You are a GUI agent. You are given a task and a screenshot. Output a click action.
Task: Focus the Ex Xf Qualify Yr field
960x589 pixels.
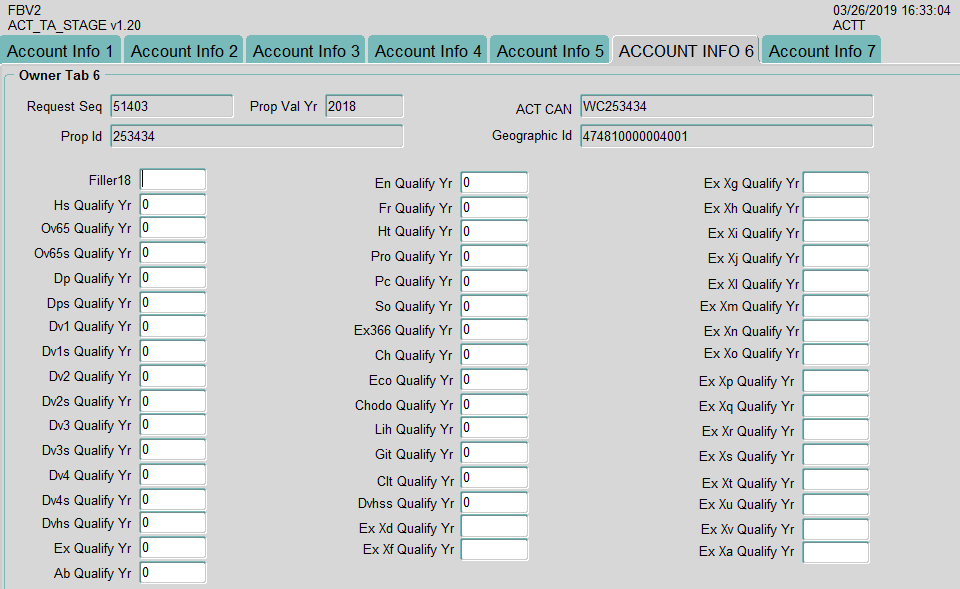(494, 549)
